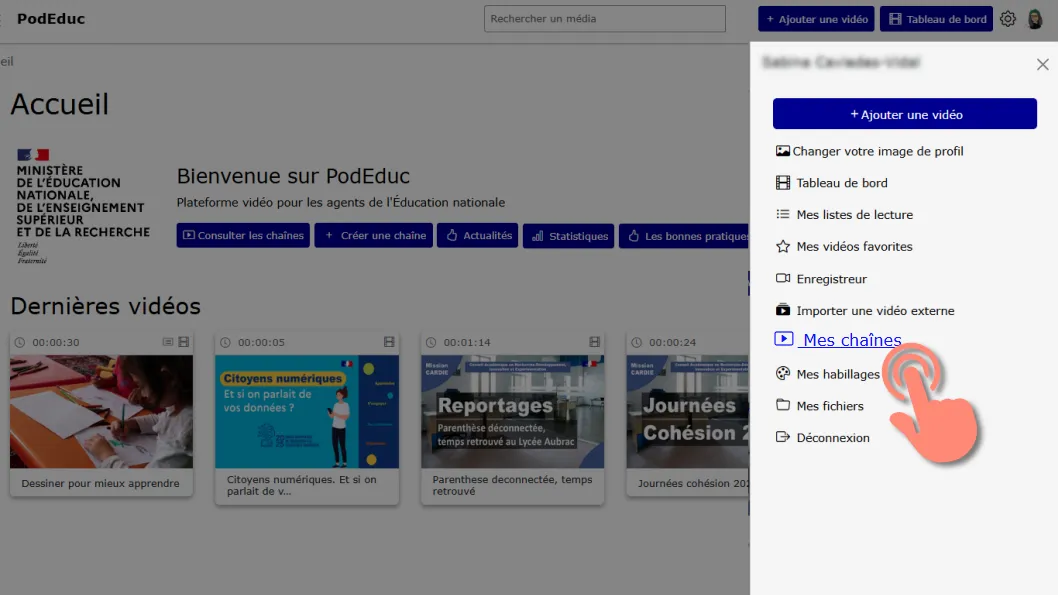This screenshot has width=1058, height=595.
Task: Click the PodEduc logo text
Action: point(51,19)
